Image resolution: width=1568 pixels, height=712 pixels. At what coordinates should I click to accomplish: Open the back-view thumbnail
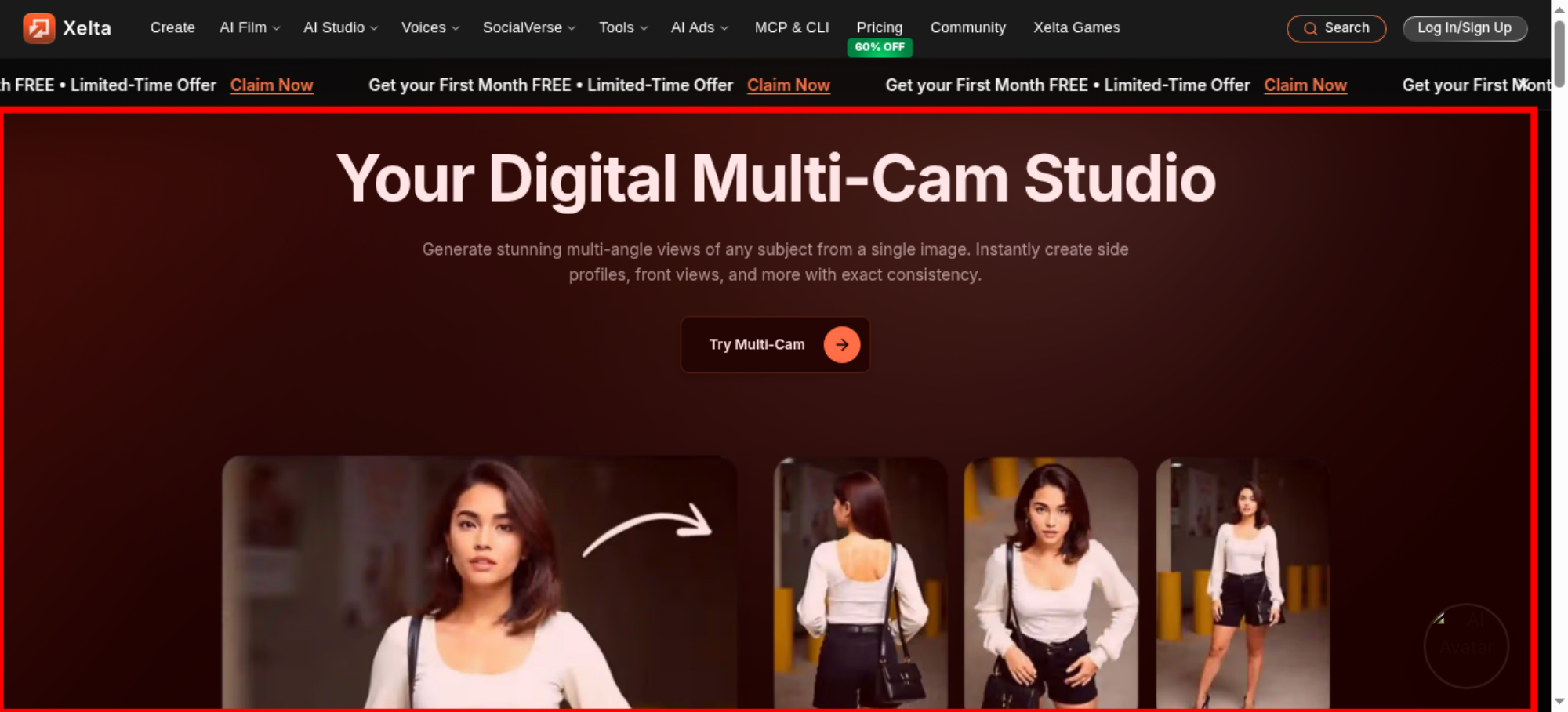[x=860, y=583]
